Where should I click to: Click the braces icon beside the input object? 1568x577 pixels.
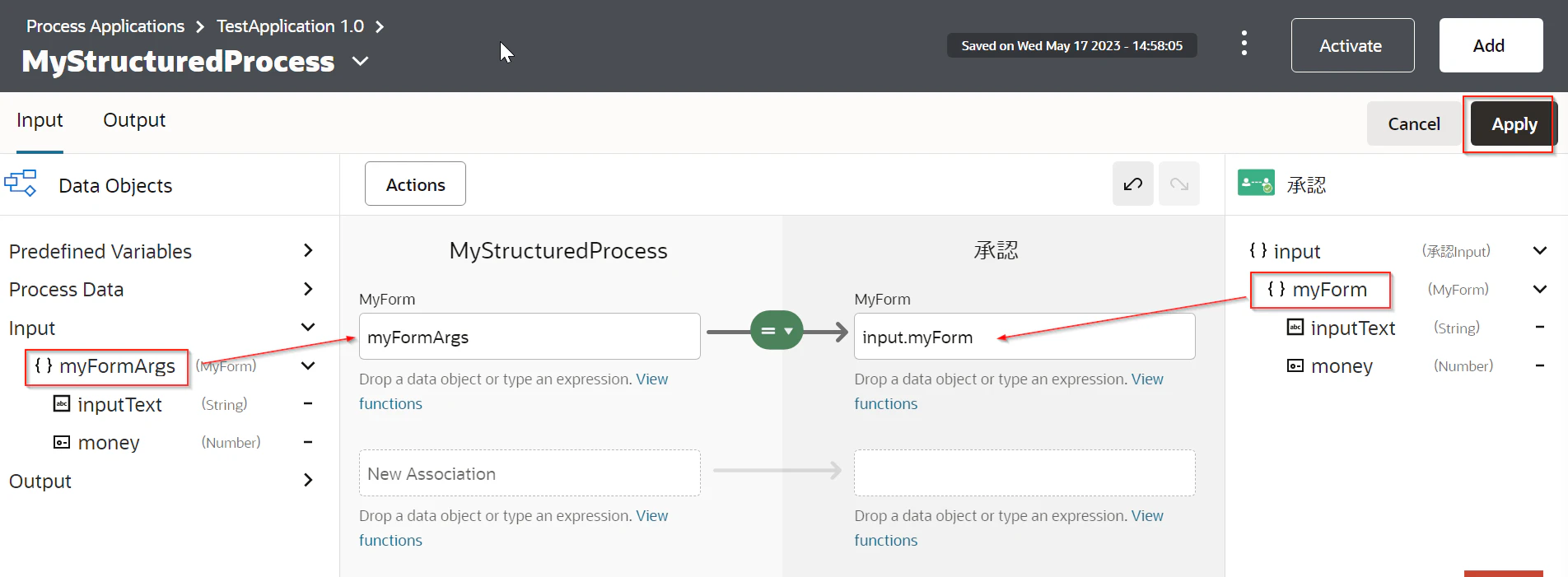[1258, 250]
